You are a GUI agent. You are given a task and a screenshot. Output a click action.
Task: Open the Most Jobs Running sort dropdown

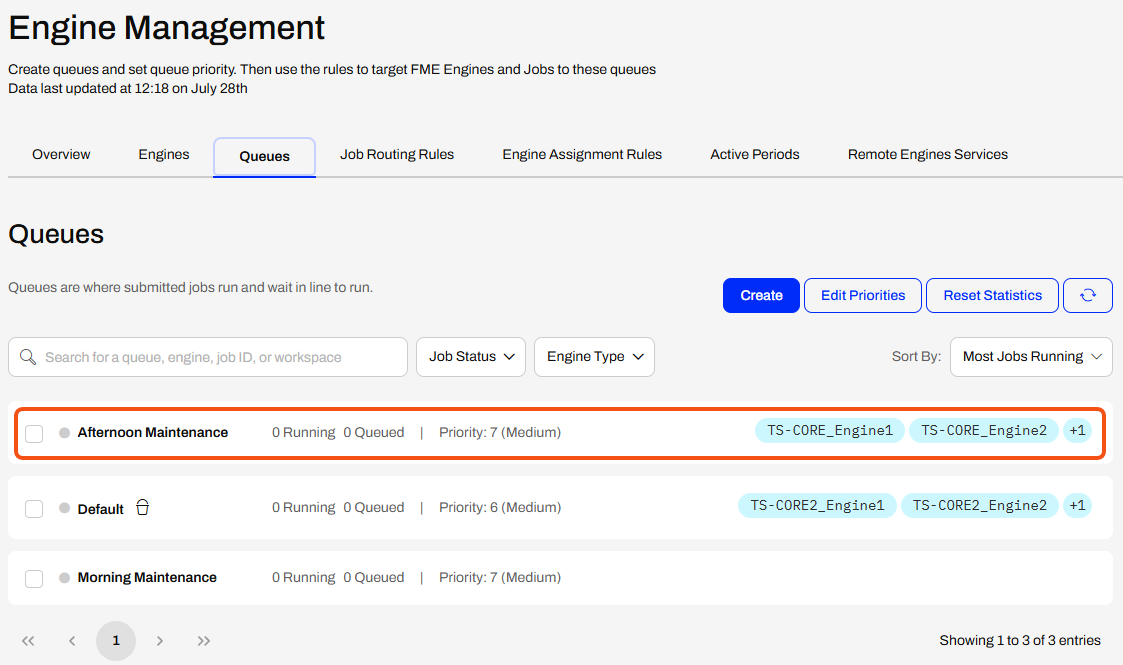coord(1031,356)
